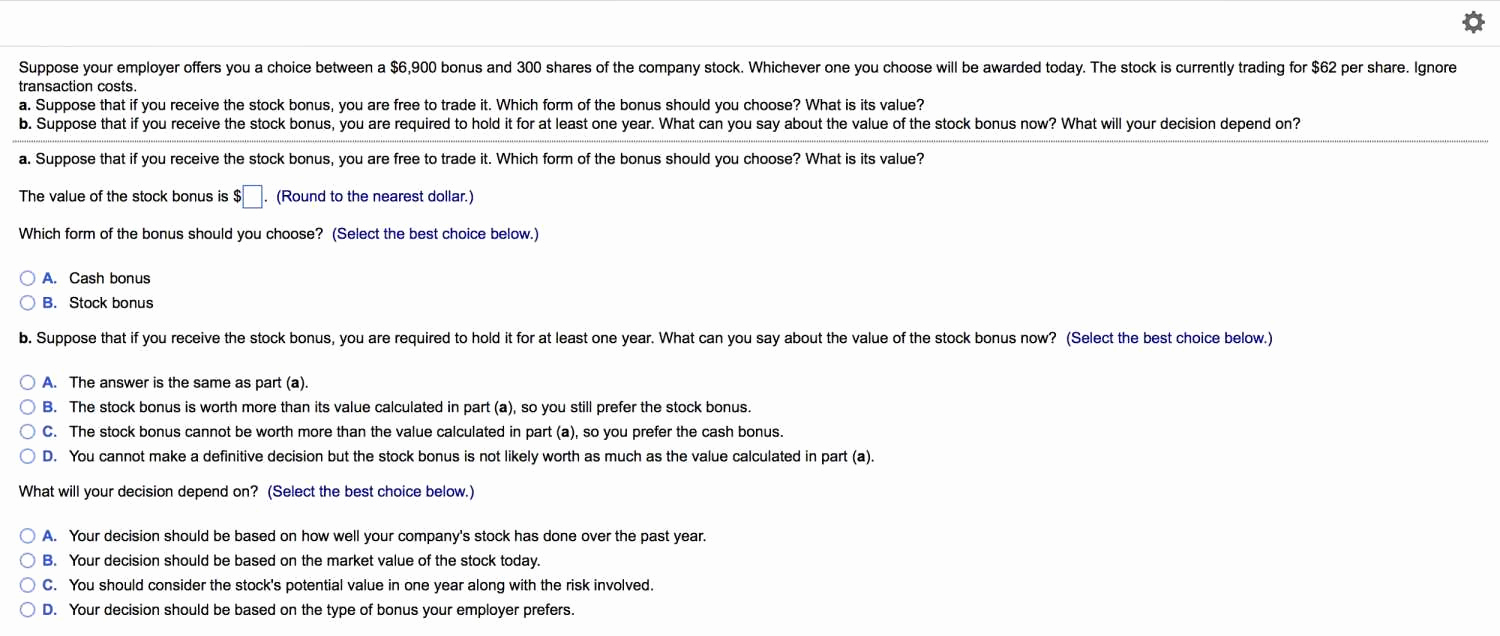Select 'how well your company's stock has done' option
Screen dimensions: 1500x636
[28, 536]
